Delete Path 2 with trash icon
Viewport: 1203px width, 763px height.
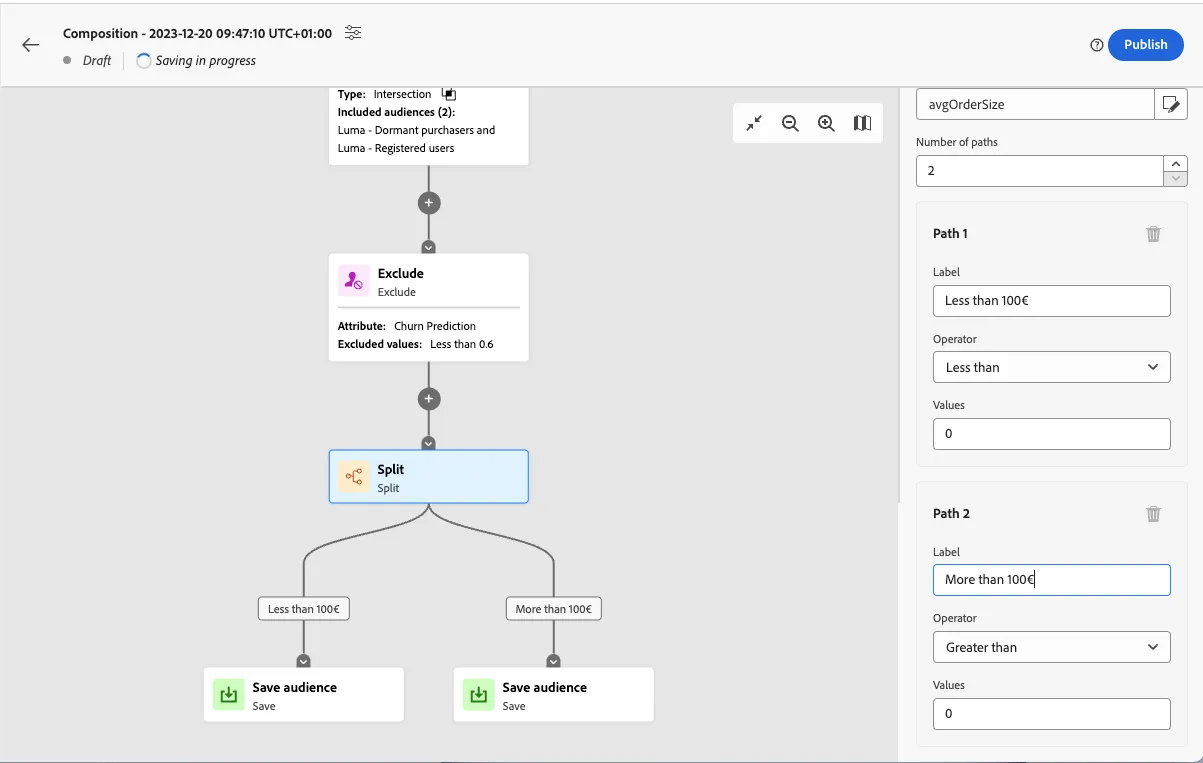[x=1153, y=514]
